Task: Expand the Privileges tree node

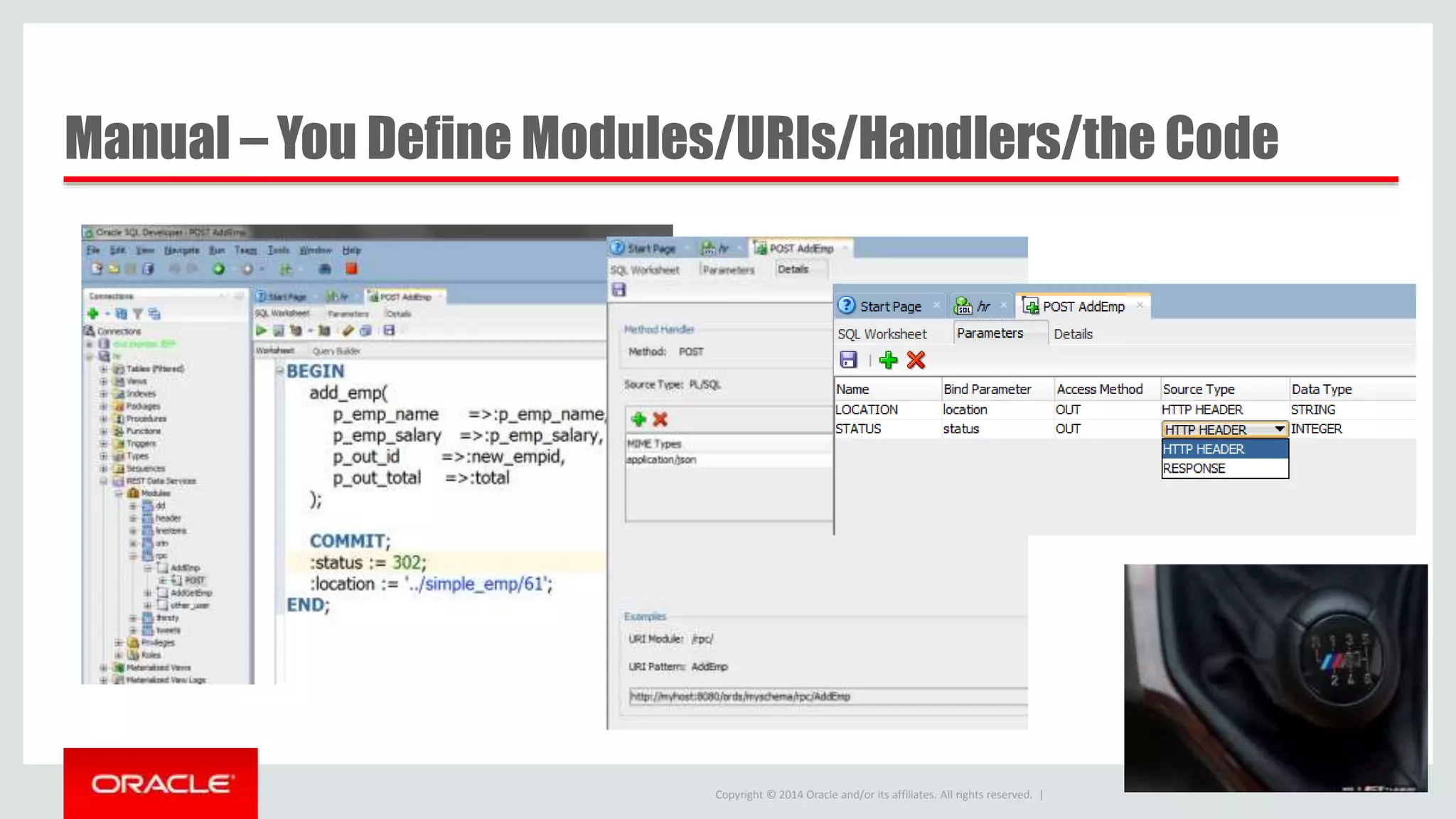Action: tap(118, 643)
